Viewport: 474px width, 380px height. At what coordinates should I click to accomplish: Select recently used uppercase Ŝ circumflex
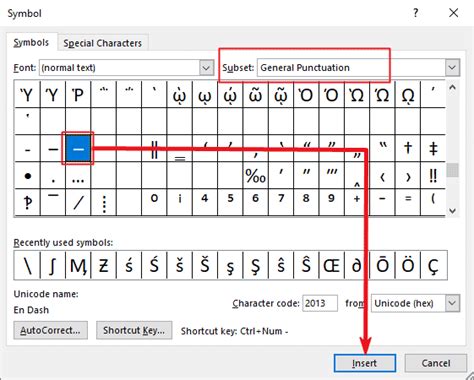306,266
